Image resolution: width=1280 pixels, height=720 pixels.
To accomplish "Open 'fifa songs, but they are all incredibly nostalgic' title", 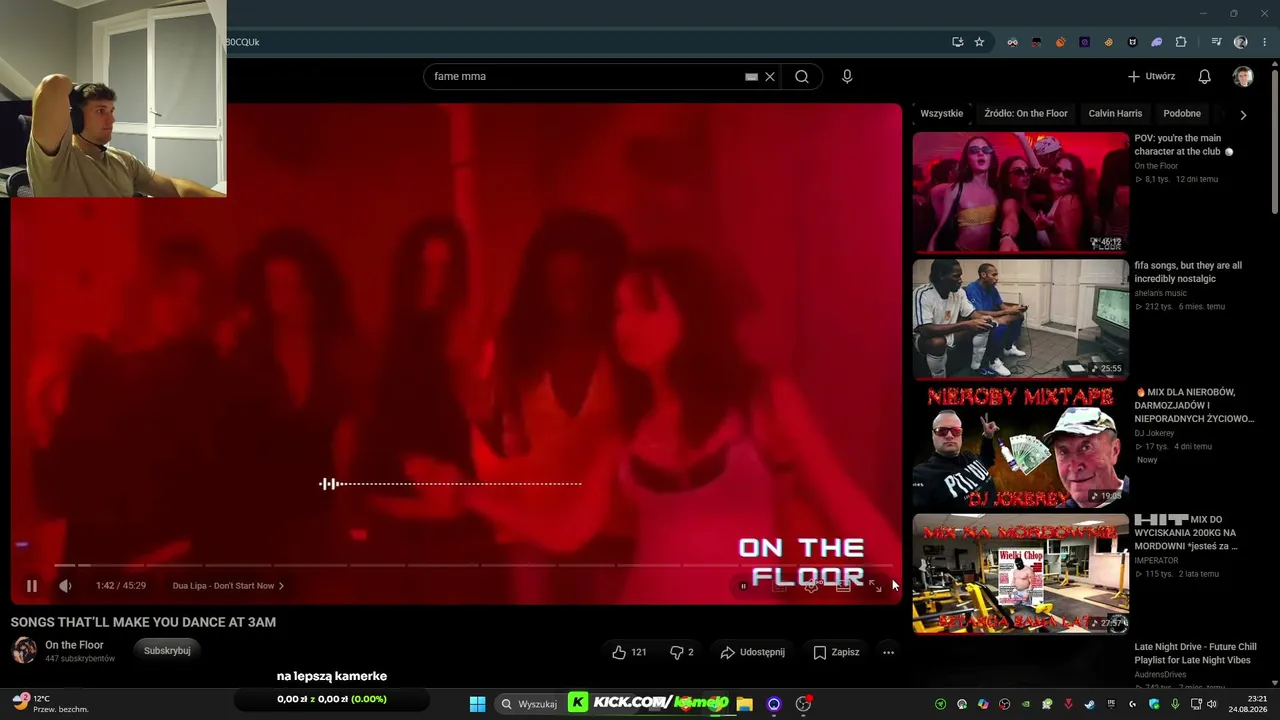I will [1188, 272].
